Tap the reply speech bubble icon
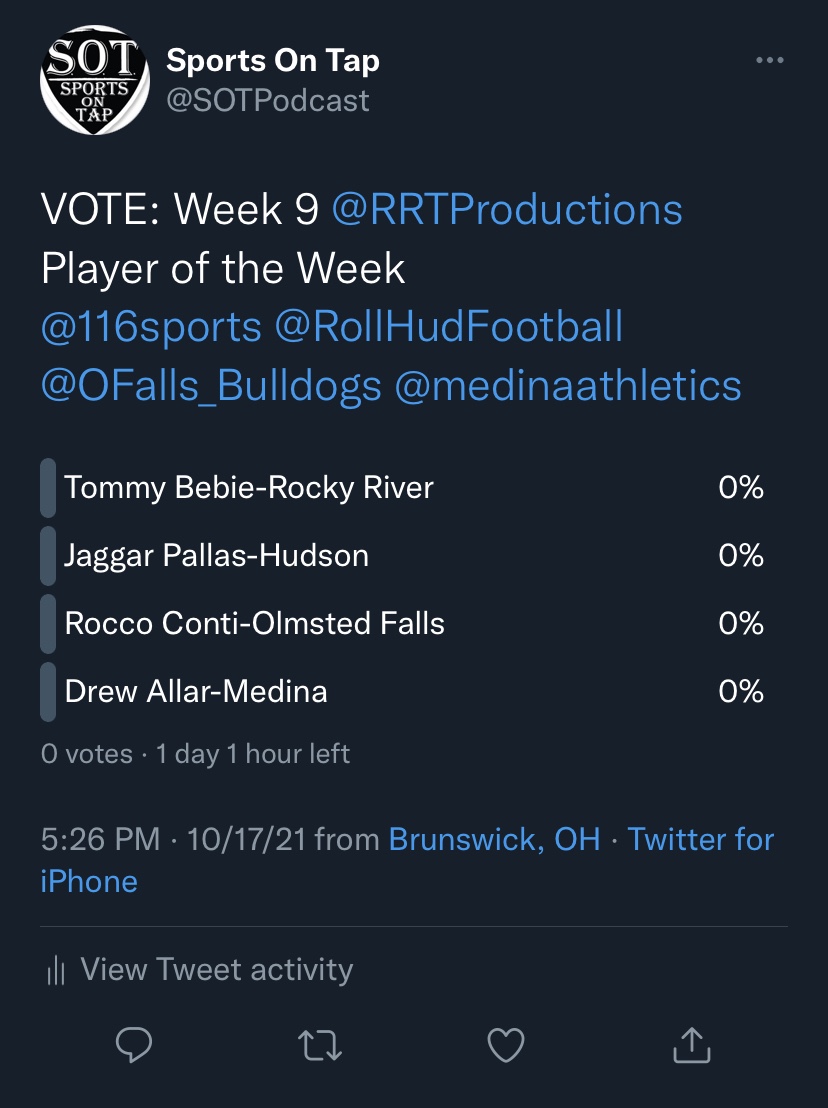 [134, 1045]
